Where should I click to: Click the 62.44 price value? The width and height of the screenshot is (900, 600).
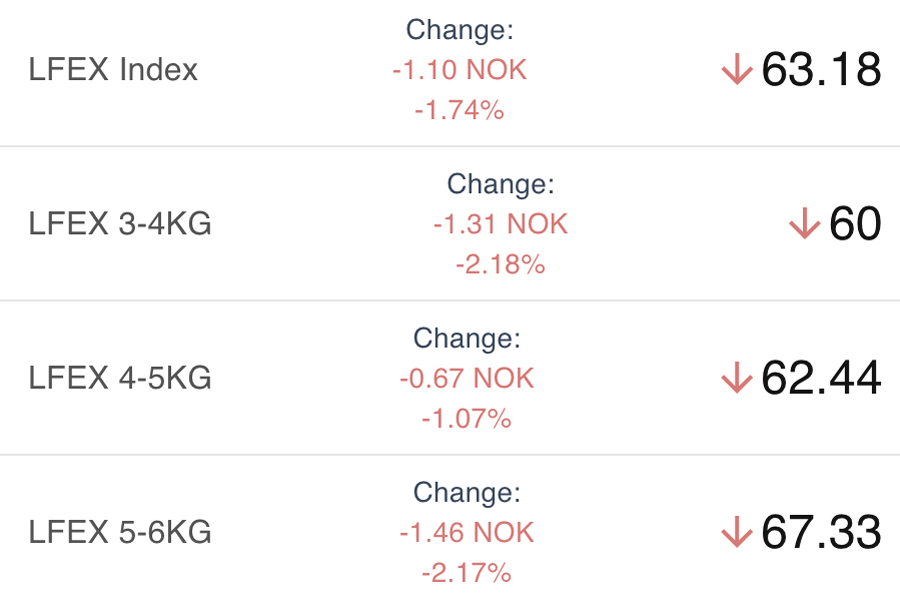(821, 378)
